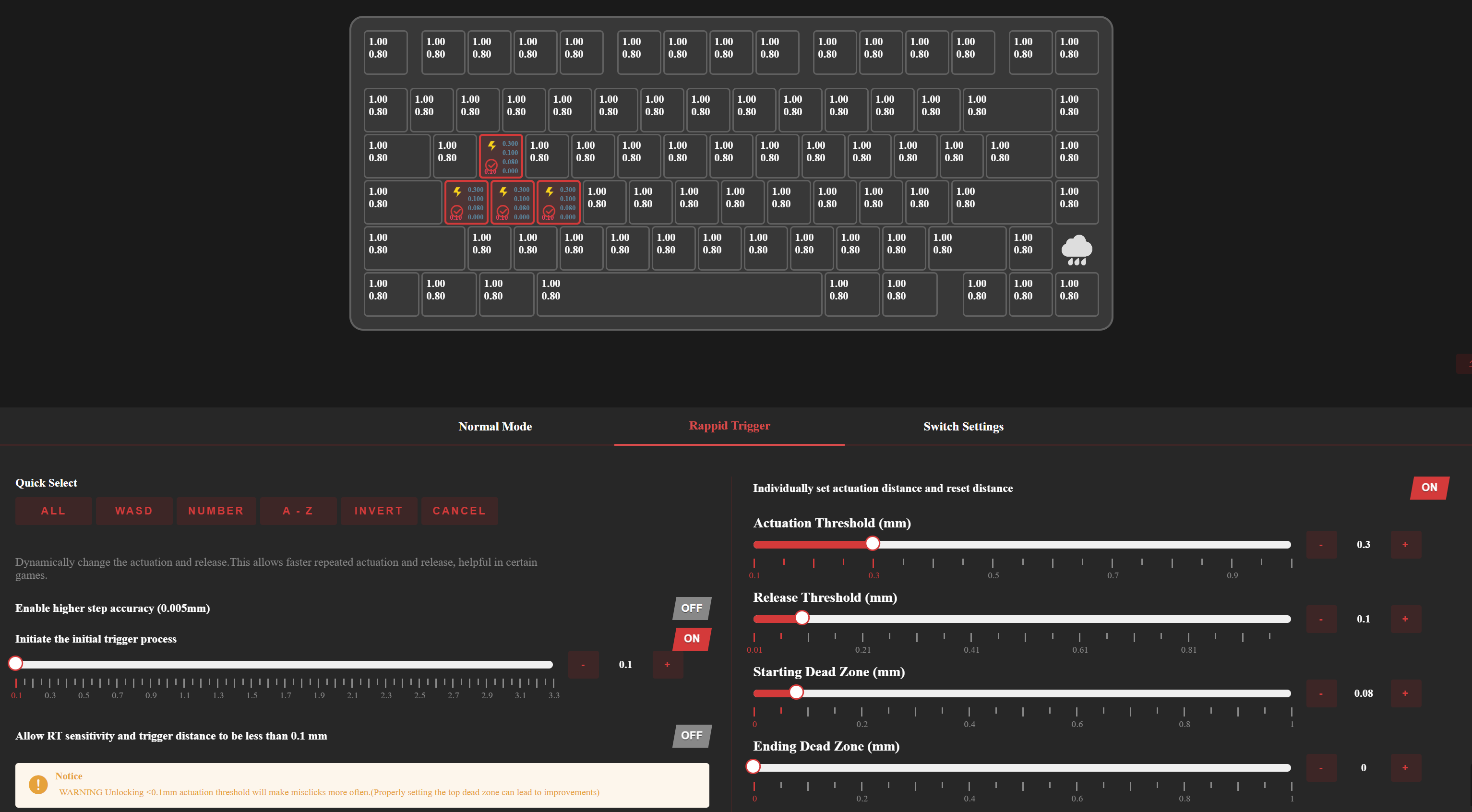Screen dimensions: 1472x812
Task: Click the Rapid Trigger D key with lightning icon
Action: tap(558, 203)
